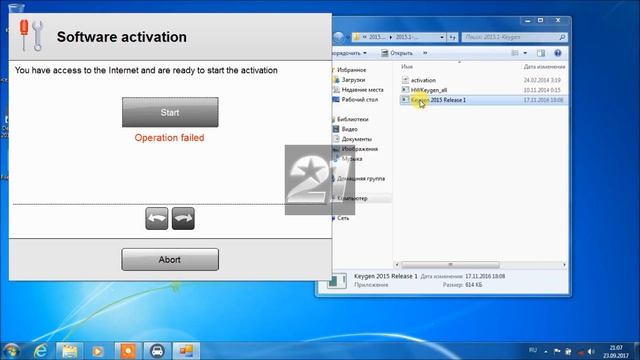Open Загрузки in the Explorer sidebar
The image size is (640, 360).
pyautogui.click(x=353, y=80)
